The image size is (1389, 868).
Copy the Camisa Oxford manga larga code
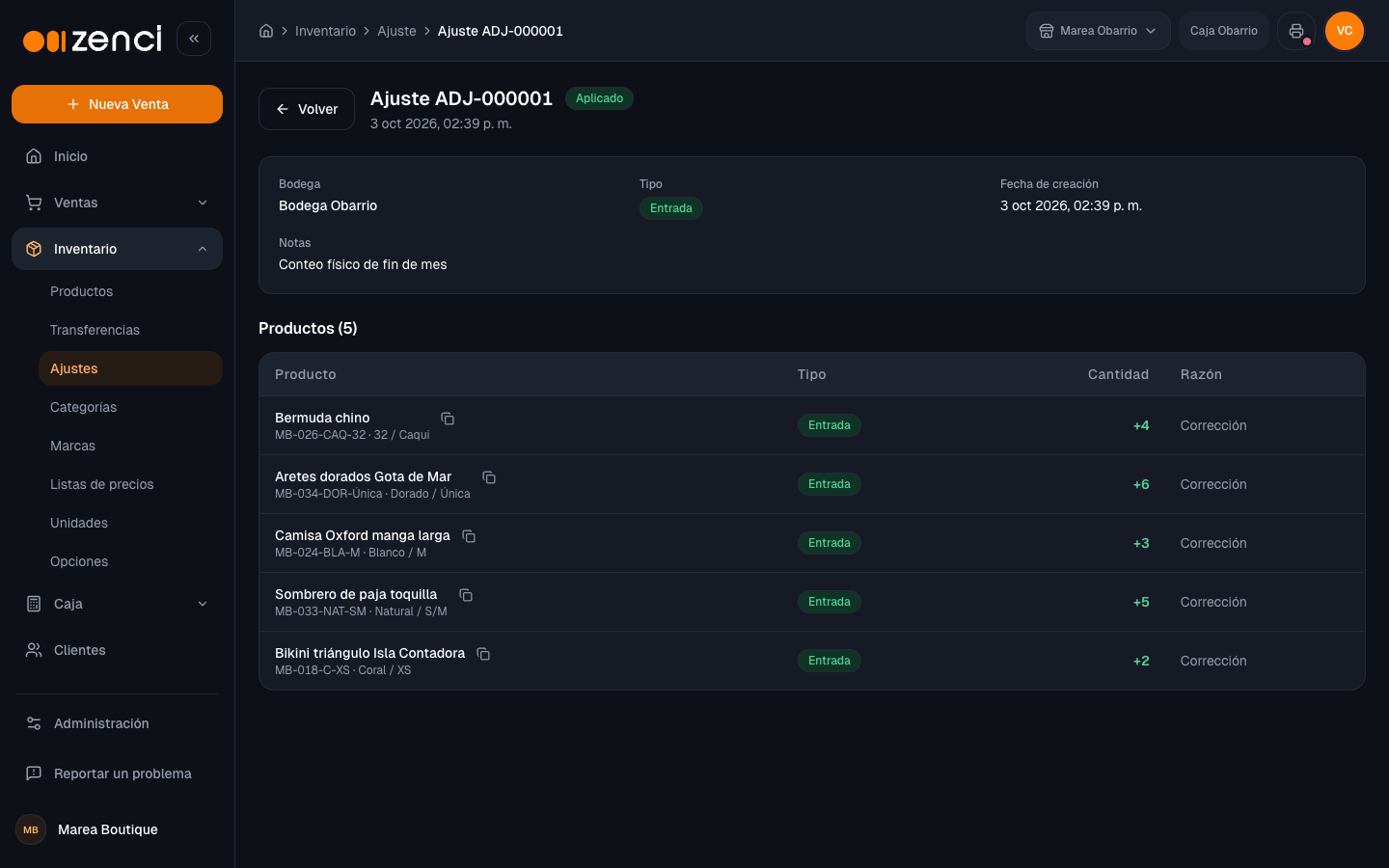[x=469, y=536]
